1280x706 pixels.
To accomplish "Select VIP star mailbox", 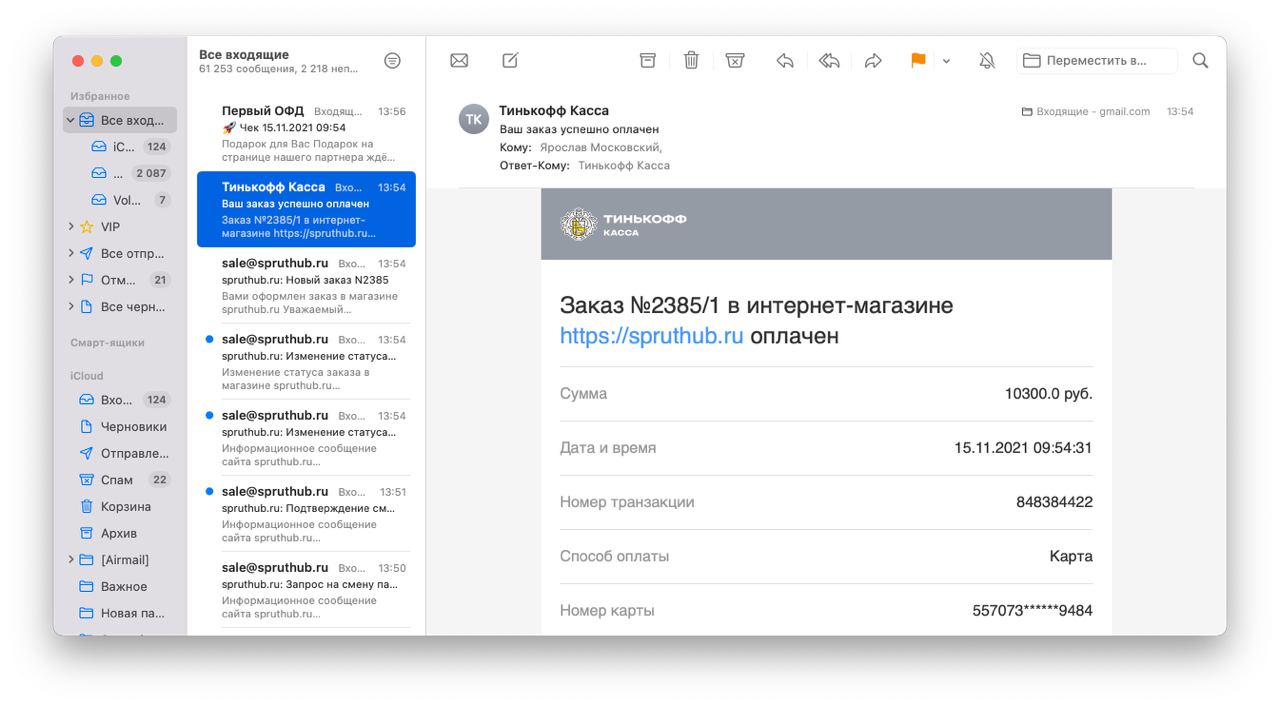I will pyautogui.click(x=100, y=227).
